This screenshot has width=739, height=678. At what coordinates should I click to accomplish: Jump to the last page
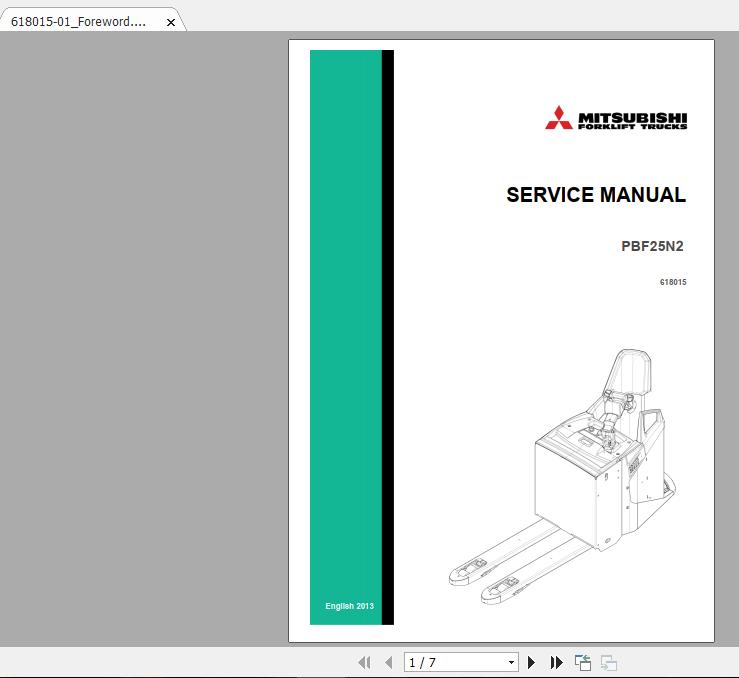click(557, 662)
